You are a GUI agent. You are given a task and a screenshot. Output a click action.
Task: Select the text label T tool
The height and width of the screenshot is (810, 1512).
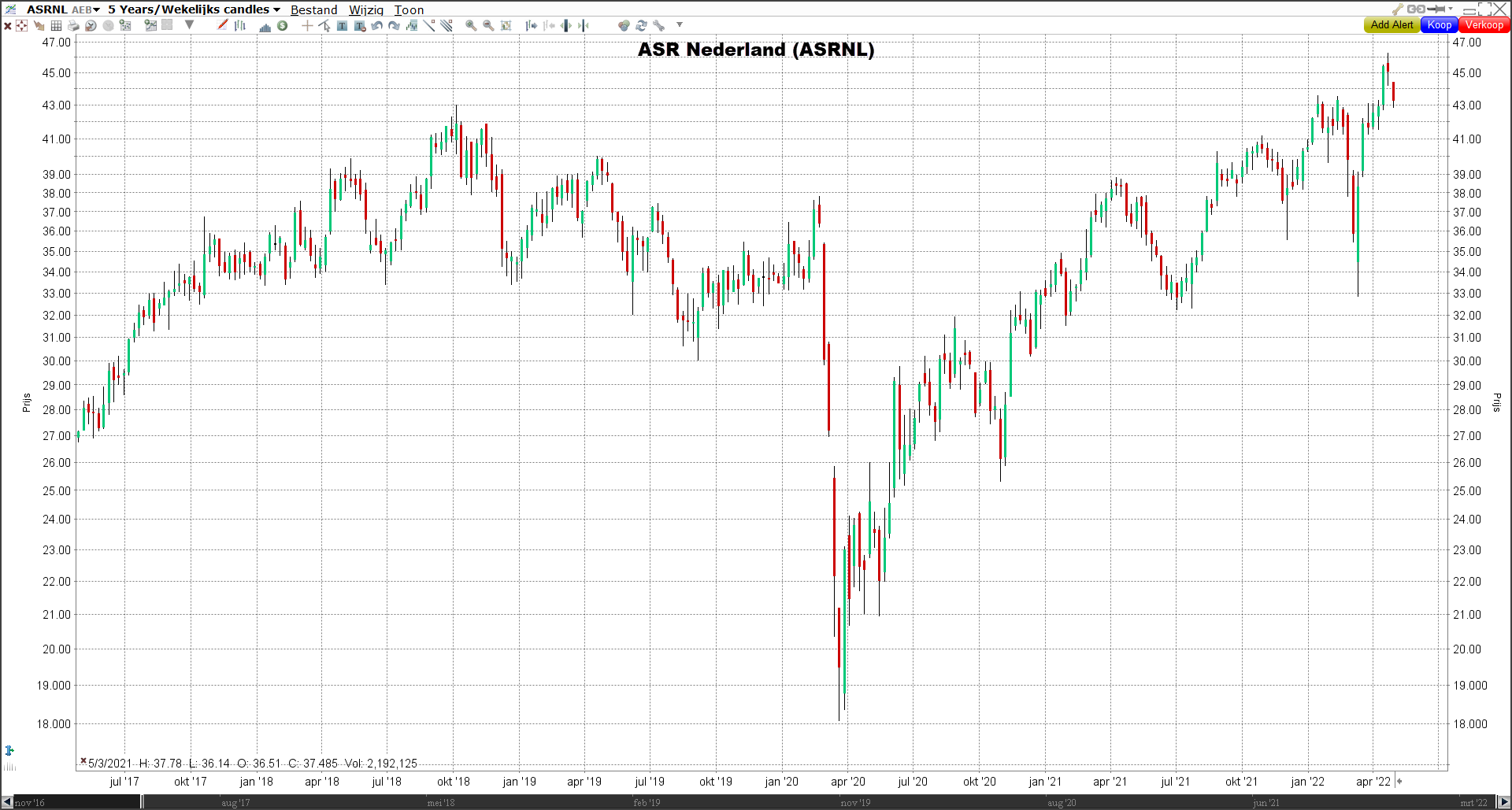(342, 25)
